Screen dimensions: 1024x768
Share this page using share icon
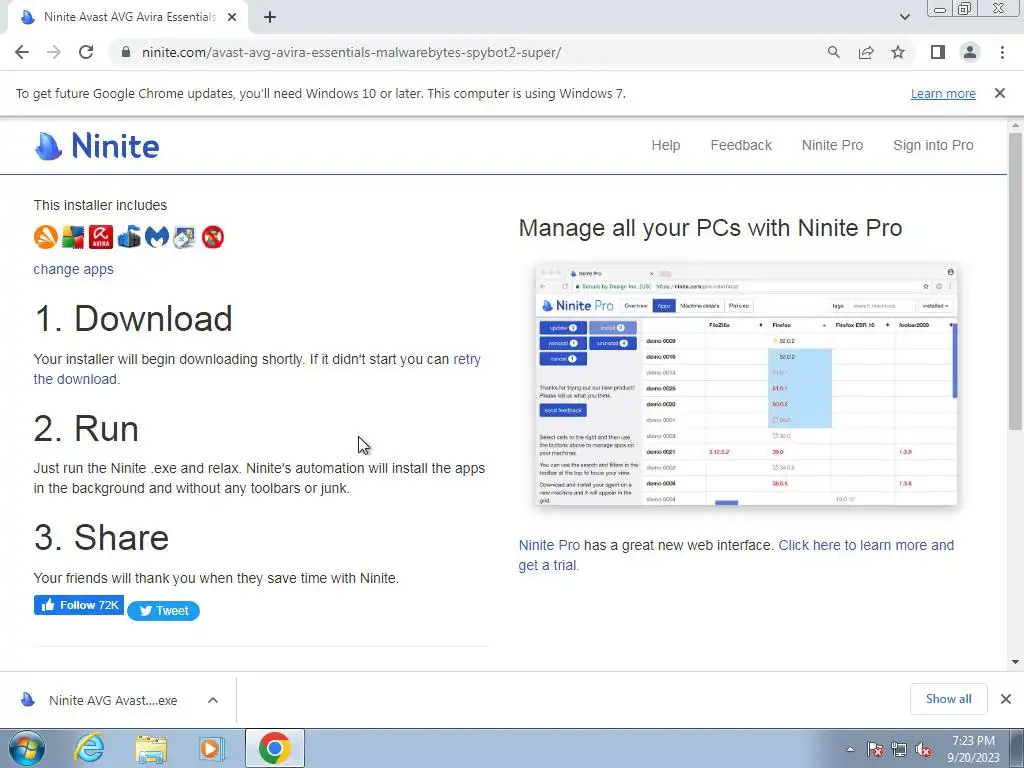tap(866, 52)
